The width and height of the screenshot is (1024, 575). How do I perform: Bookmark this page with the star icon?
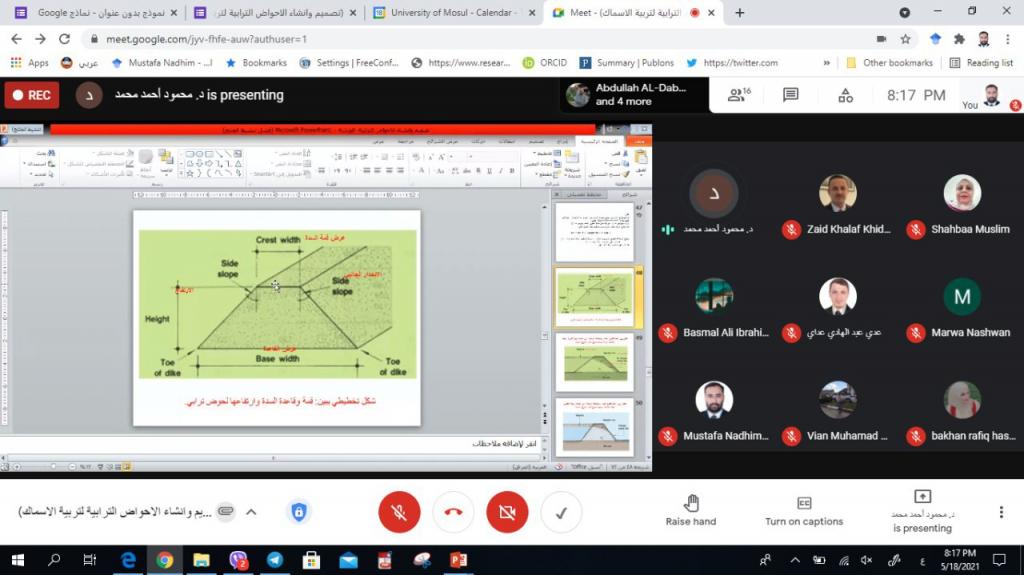coord(906,39)
